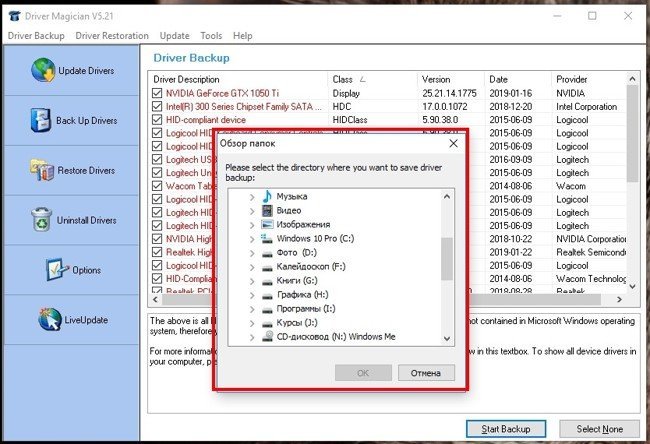Image resolution: width=650 pixels, height=444 pixels.
Task: Open the Options checkmark icon
Action: tap(57, 269)
